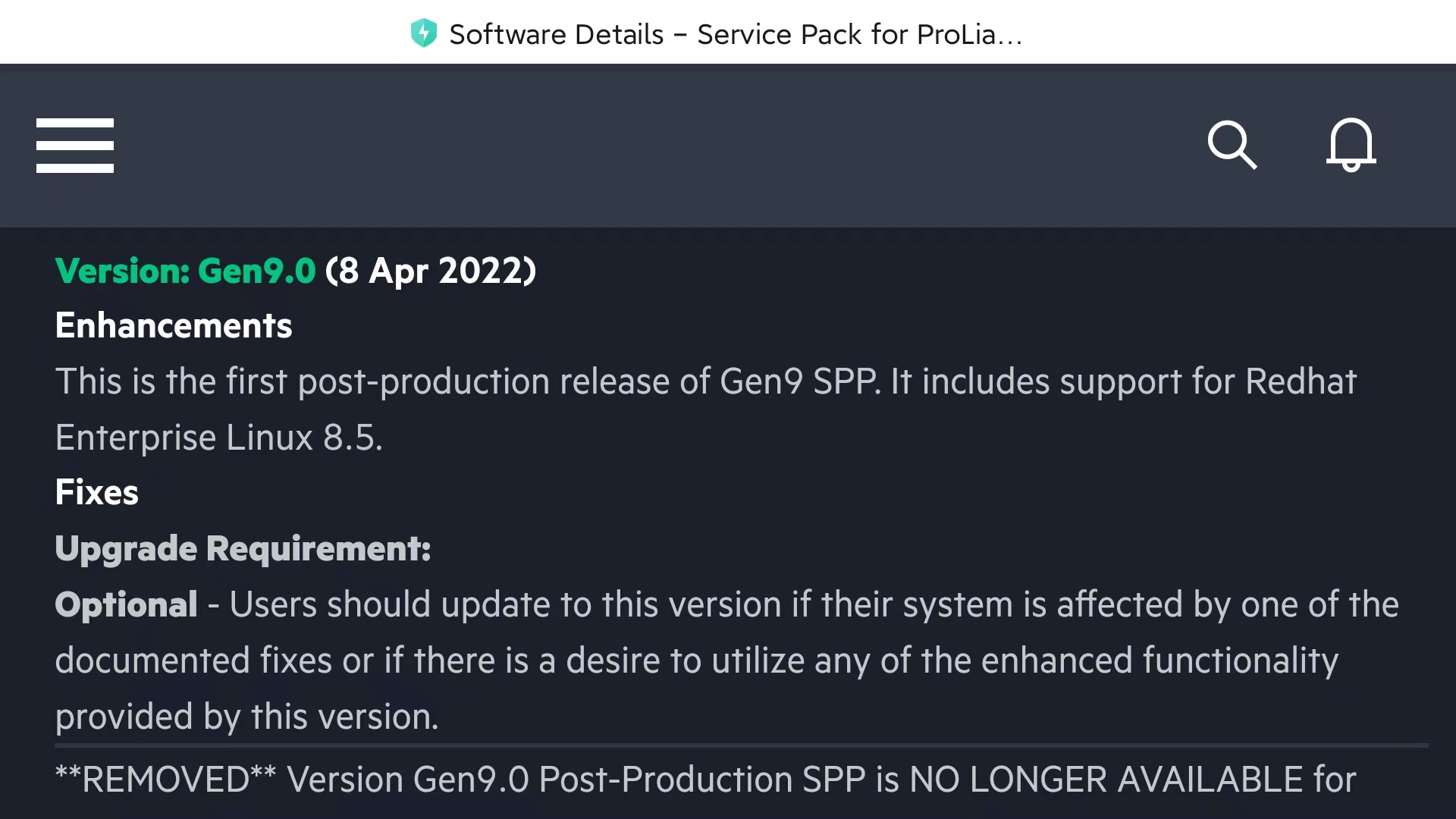Click the green shield security icon

[x=423, y=33]
